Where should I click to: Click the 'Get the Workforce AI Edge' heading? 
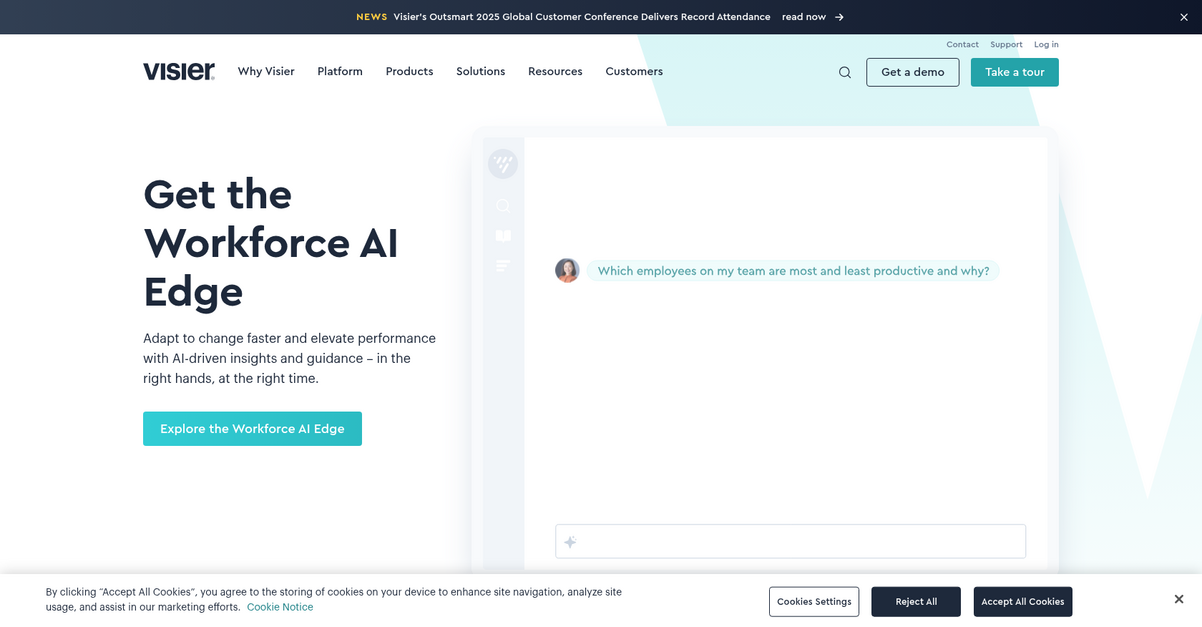click(271, 243)
